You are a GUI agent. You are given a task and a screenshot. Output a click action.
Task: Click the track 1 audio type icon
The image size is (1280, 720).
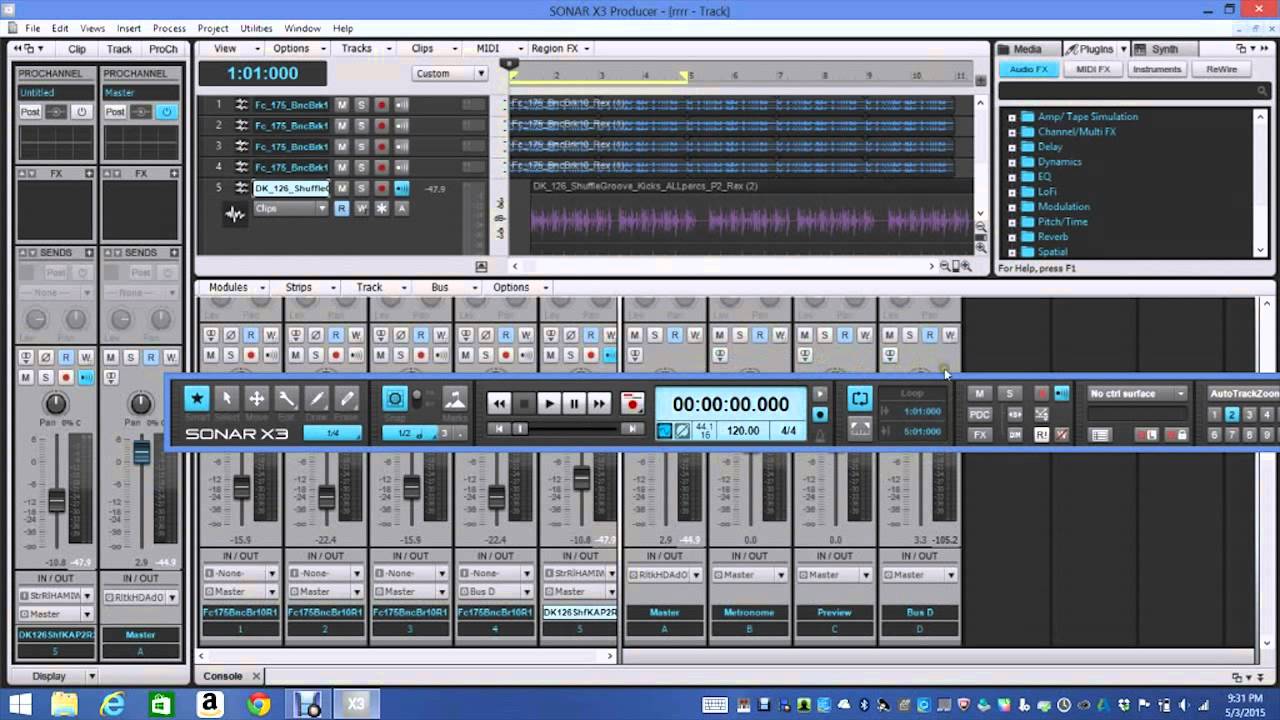click(x=241, y=105)
